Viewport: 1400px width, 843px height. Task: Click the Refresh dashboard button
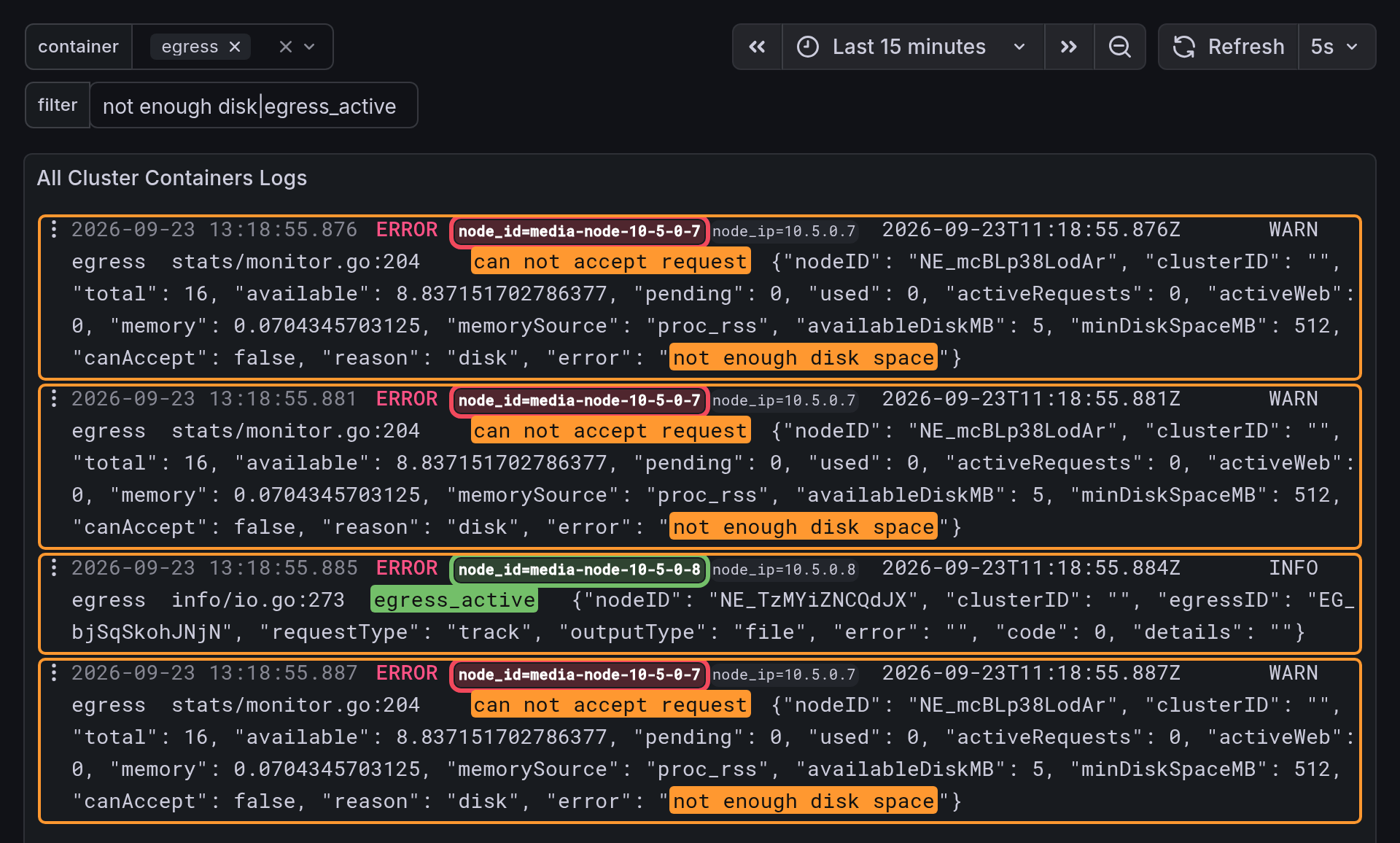pyautogui.click(x=1229, y=47)
